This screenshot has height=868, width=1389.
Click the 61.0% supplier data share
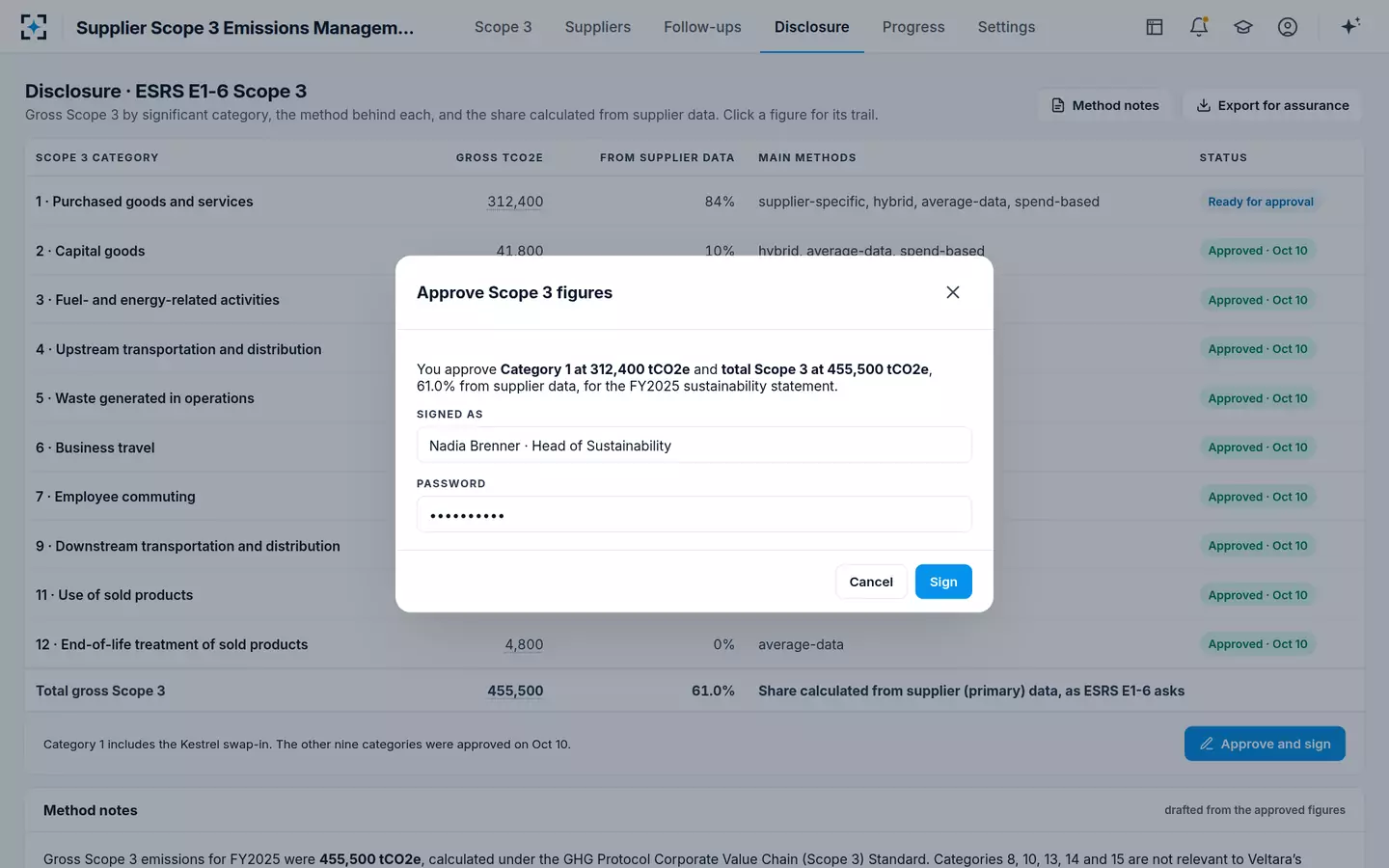coord(713,691)
